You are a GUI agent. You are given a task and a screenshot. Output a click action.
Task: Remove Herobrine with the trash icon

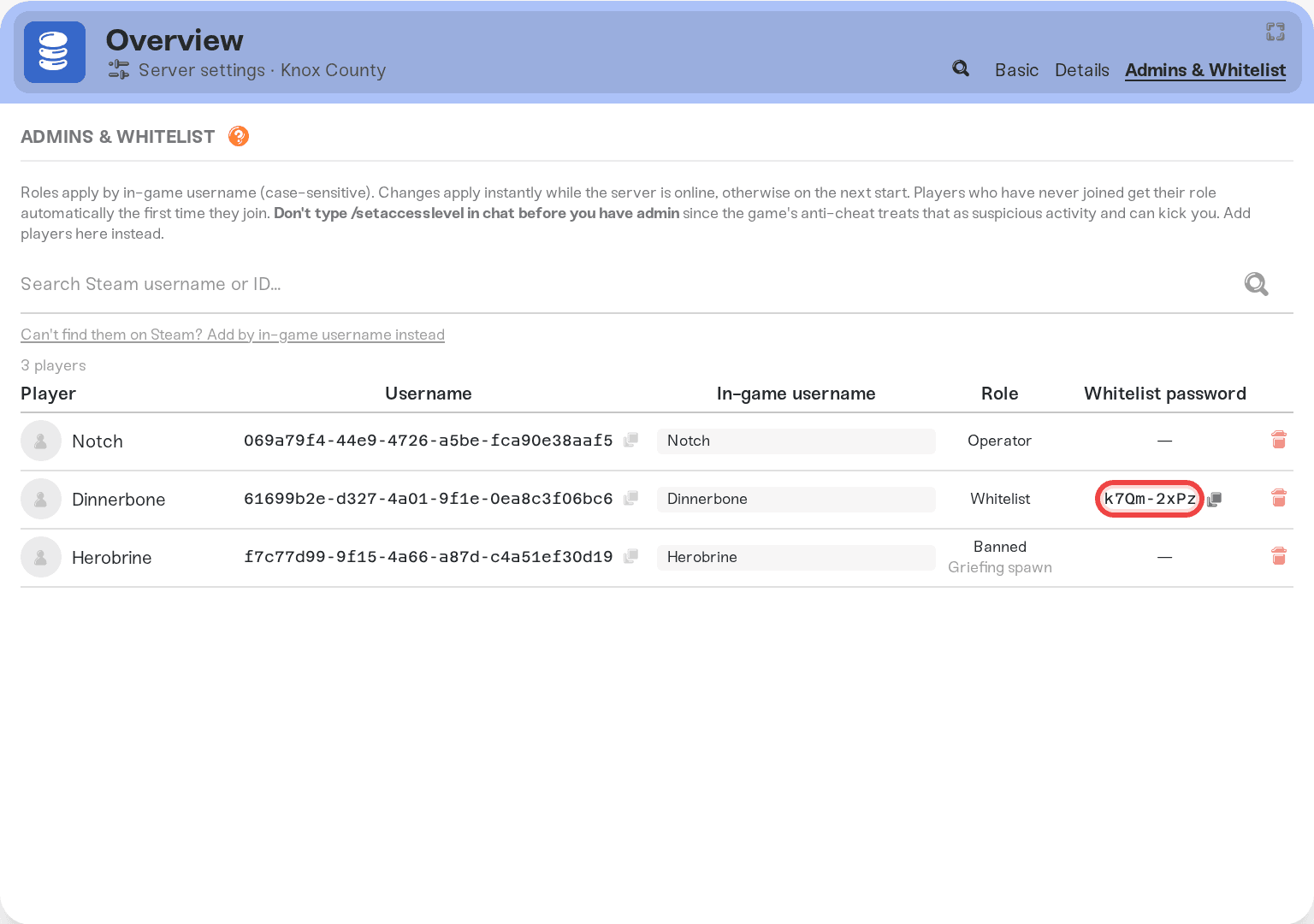(1279, 556)
